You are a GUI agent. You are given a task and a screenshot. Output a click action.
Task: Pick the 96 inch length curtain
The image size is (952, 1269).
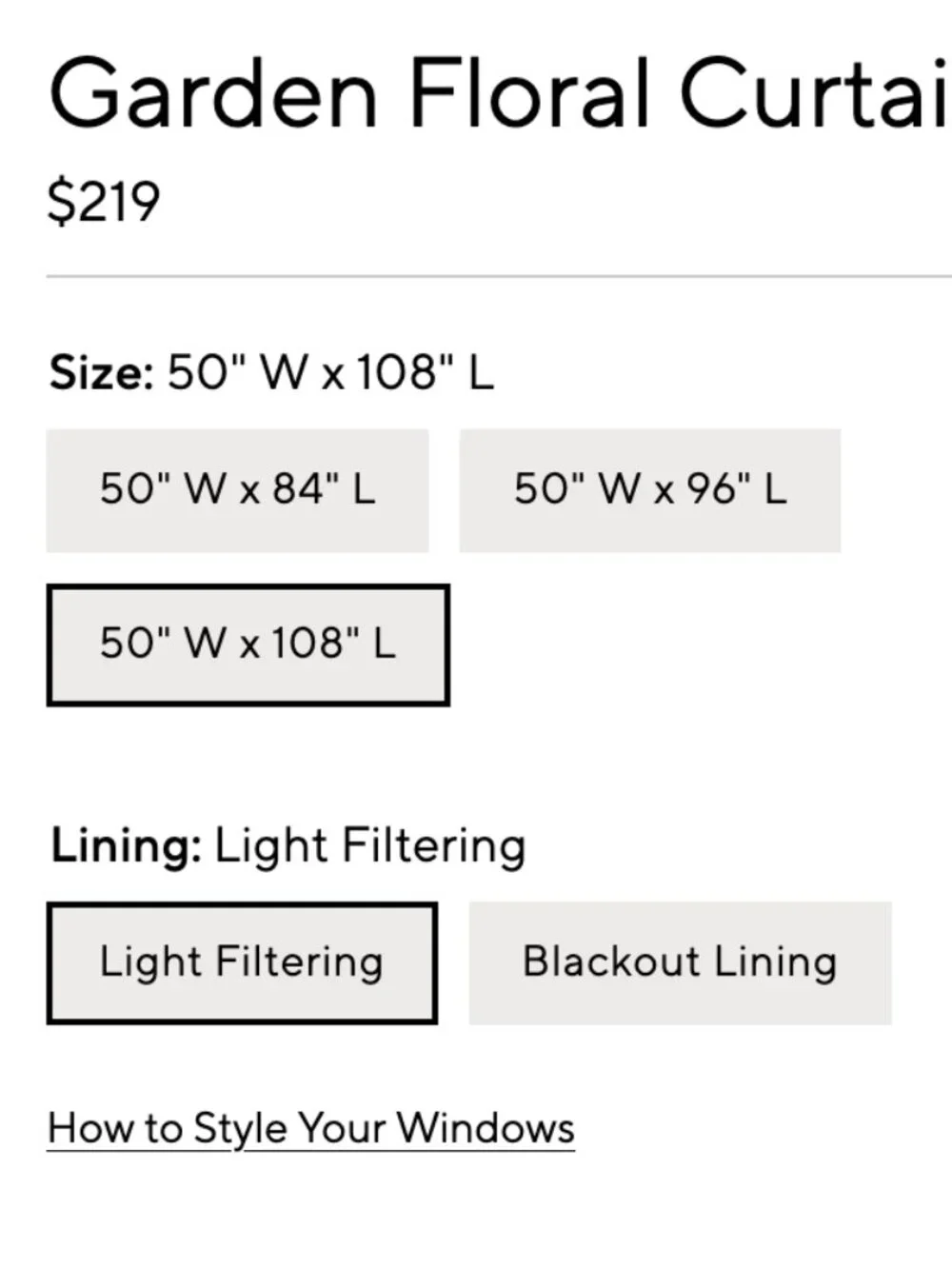(650, 490)
